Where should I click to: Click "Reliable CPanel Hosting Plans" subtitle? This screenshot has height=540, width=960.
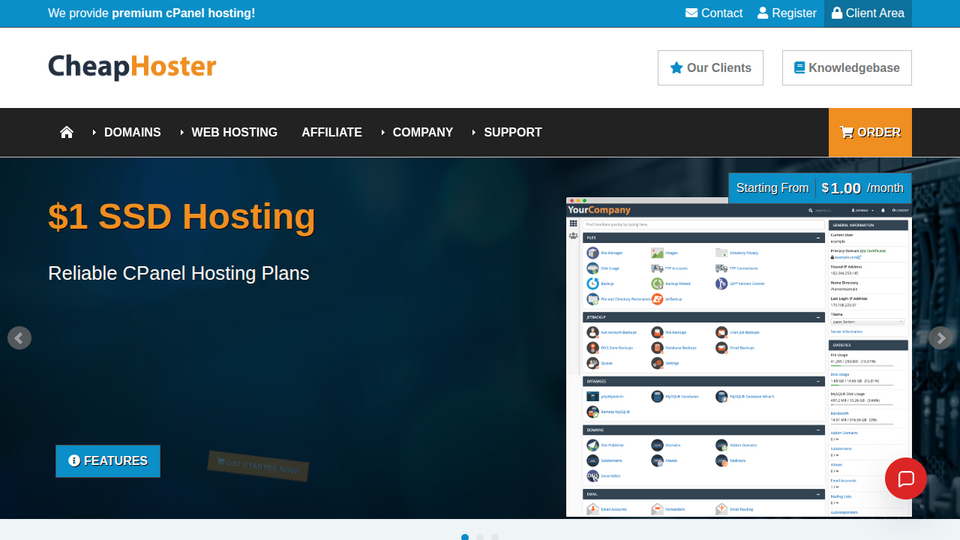(179, 273)
